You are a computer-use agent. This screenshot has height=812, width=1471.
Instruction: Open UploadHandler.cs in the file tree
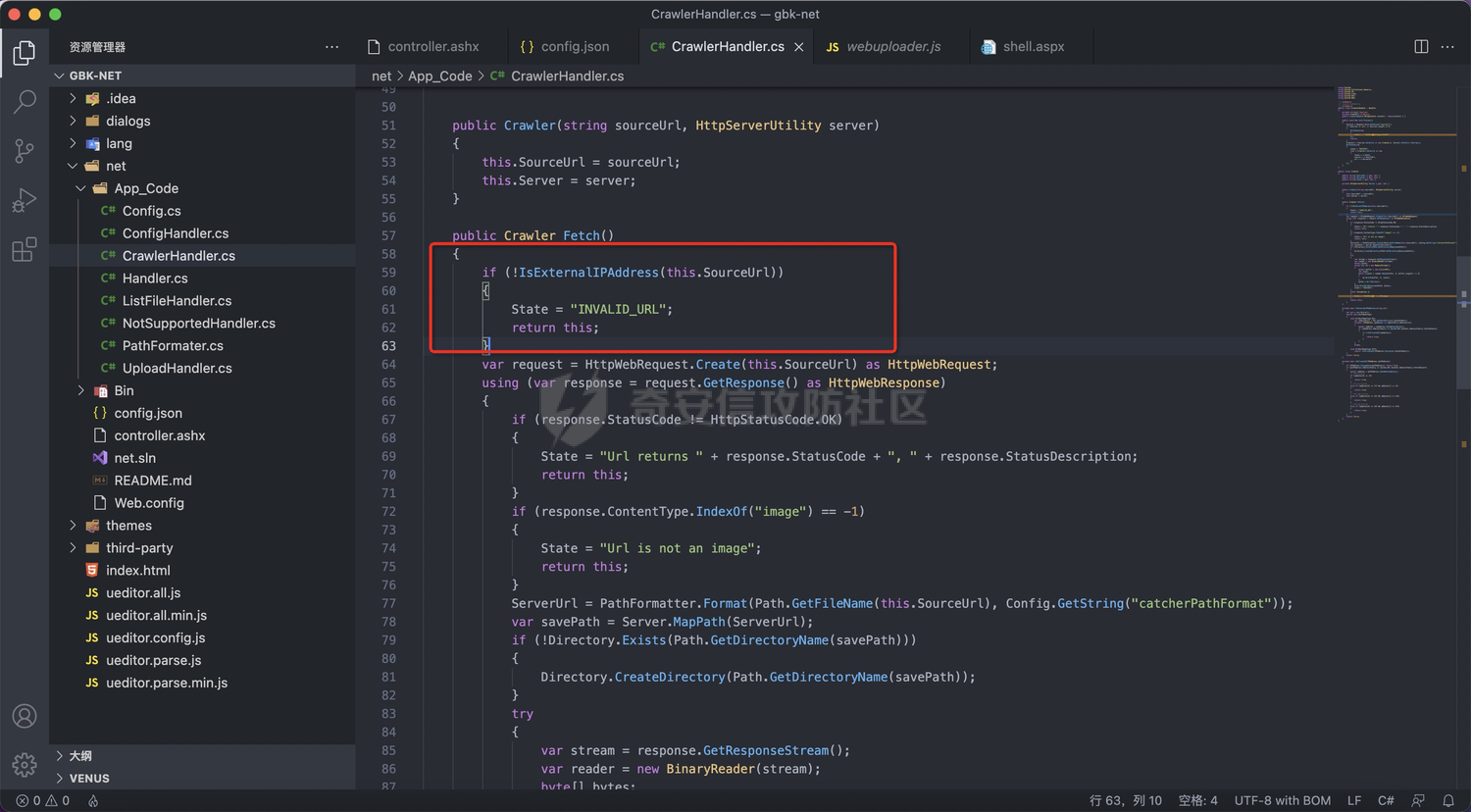point(177,368)
